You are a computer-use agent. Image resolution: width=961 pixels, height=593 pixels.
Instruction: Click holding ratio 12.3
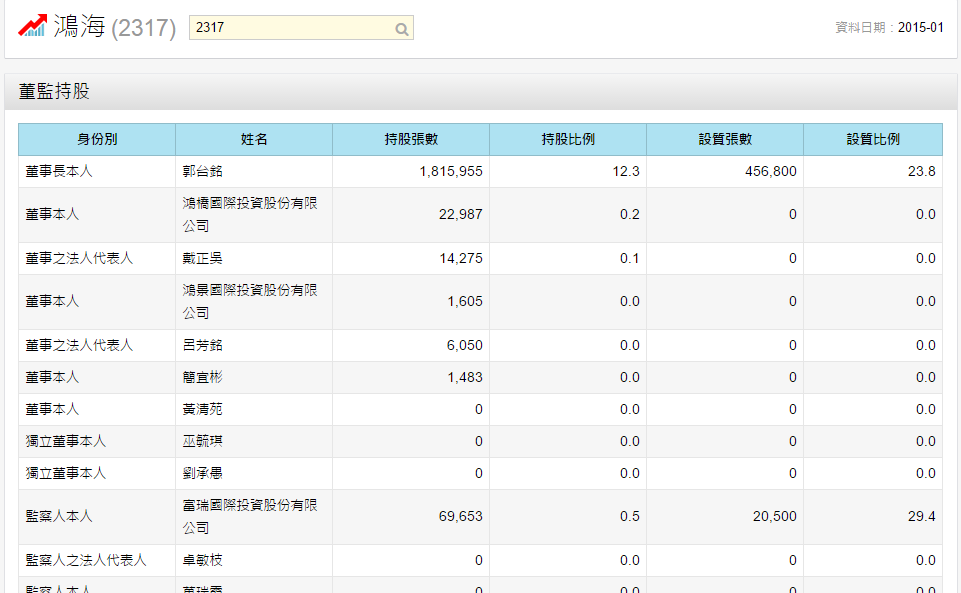pos(626,172)
